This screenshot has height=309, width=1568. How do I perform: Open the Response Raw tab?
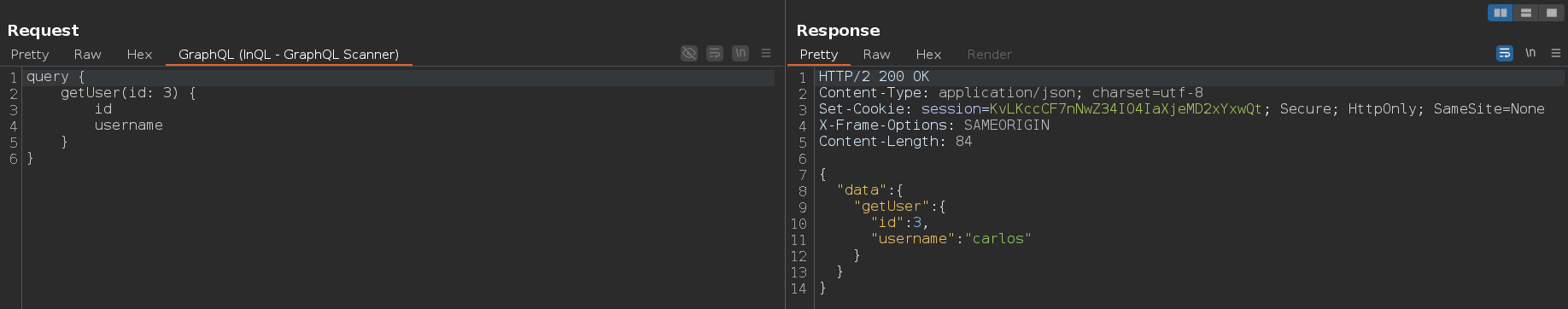click(x=876, y=54)
